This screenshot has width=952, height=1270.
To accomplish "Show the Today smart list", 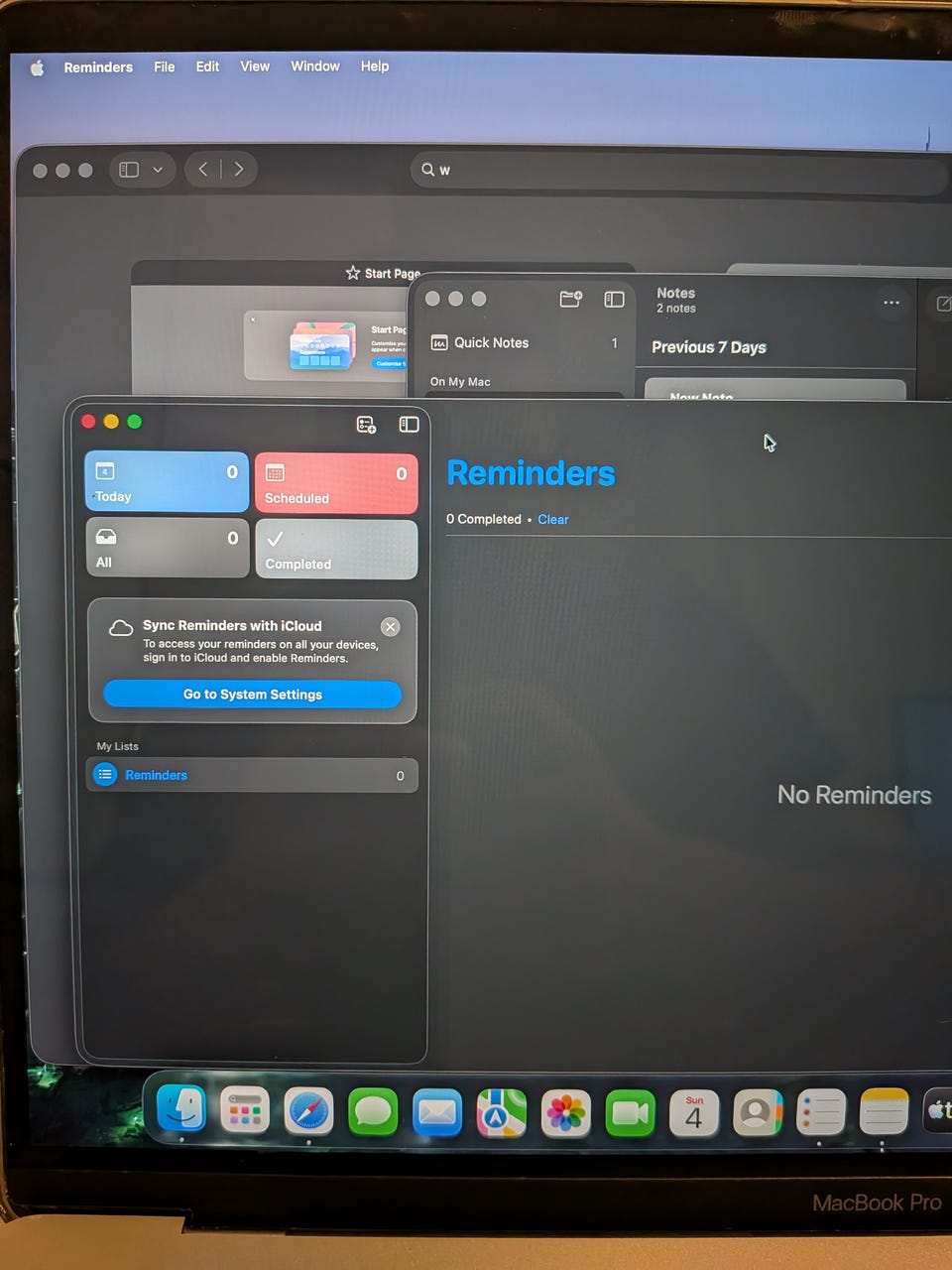I will point(167,482).
